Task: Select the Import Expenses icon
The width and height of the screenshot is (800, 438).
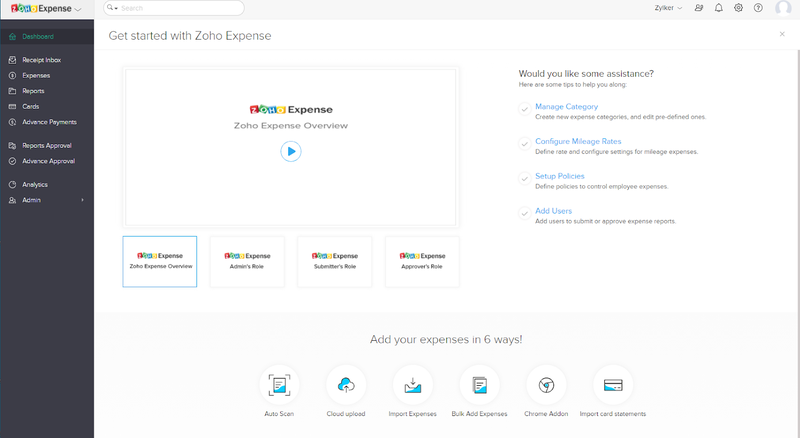Action: (413, 385)
